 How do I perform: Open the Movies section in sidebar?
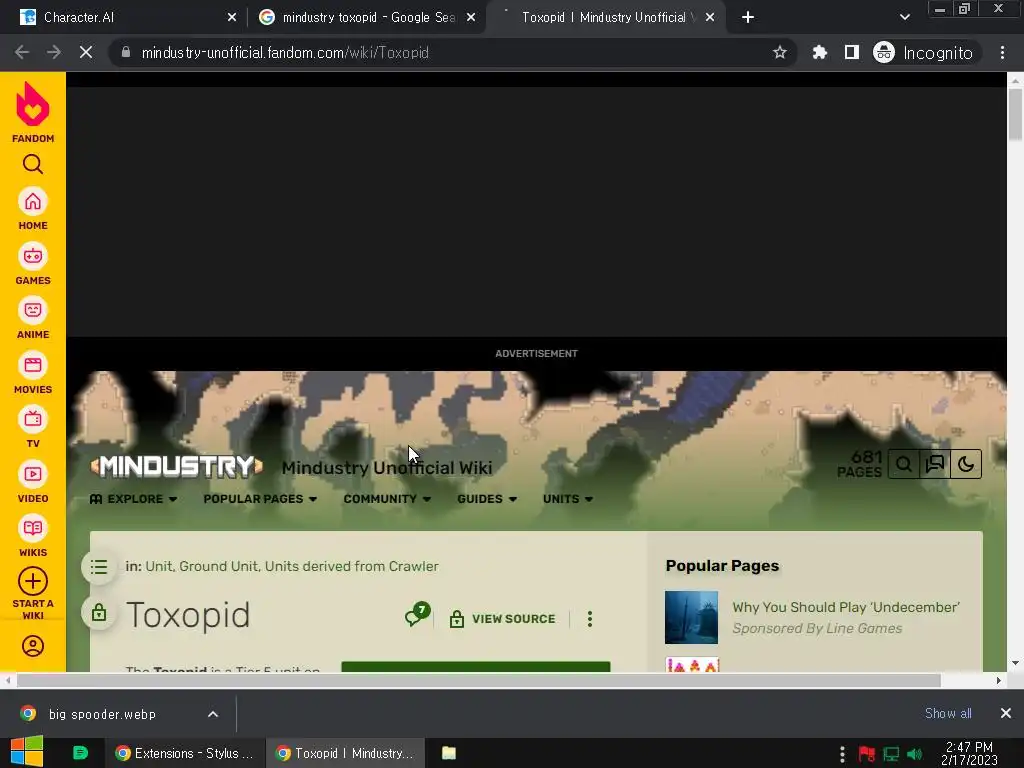tap(33, 373)
